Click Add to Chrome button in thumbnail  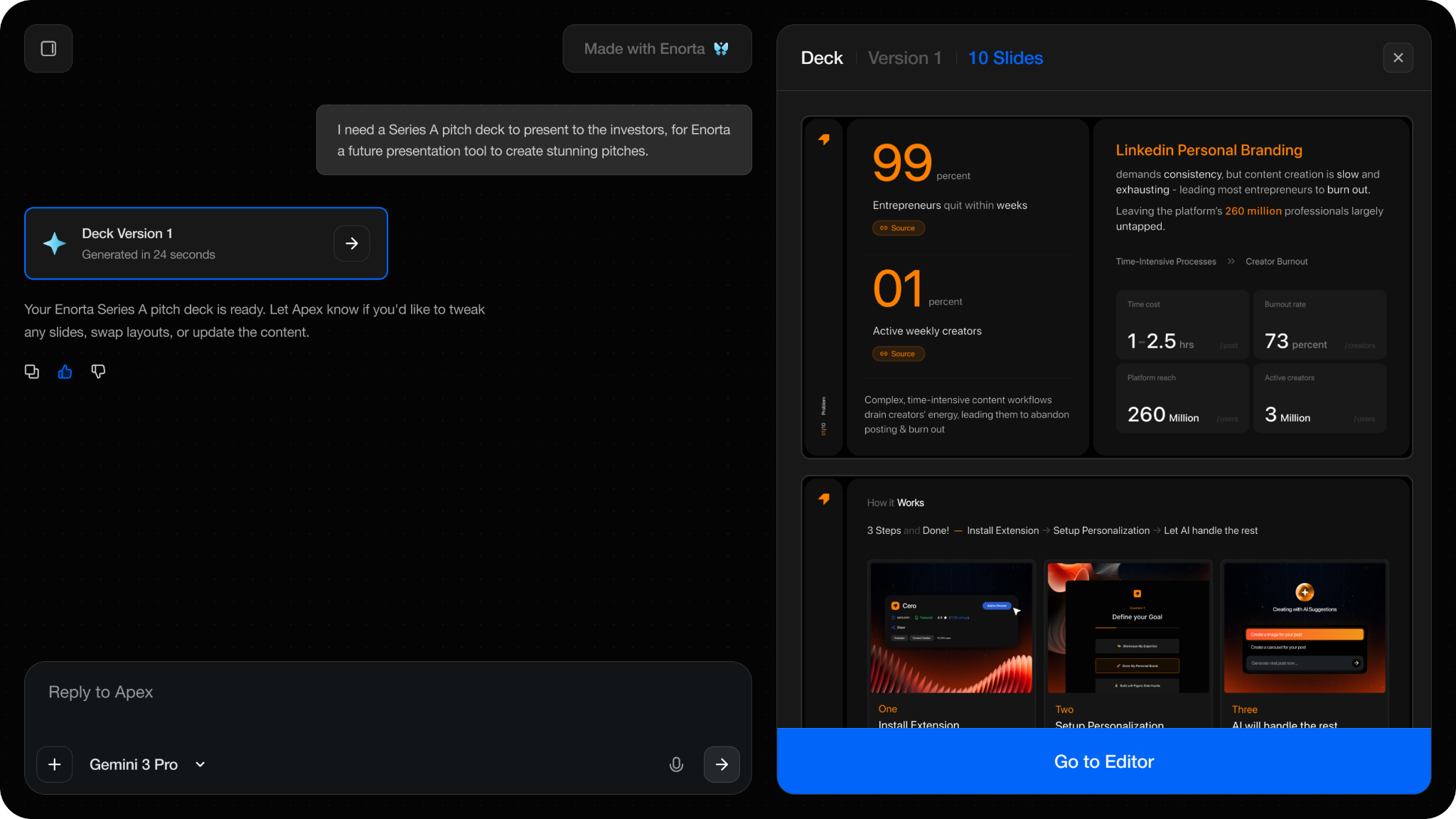click(x=996, y=606)
